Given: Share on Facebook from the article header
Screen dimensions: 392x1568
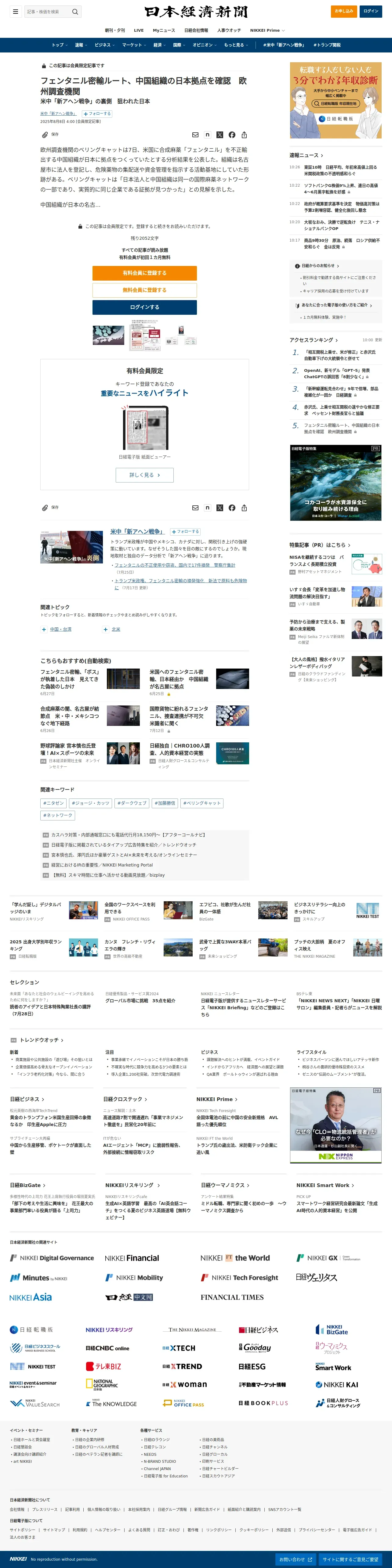Looking at the screenshot, I should click(232, 135).
